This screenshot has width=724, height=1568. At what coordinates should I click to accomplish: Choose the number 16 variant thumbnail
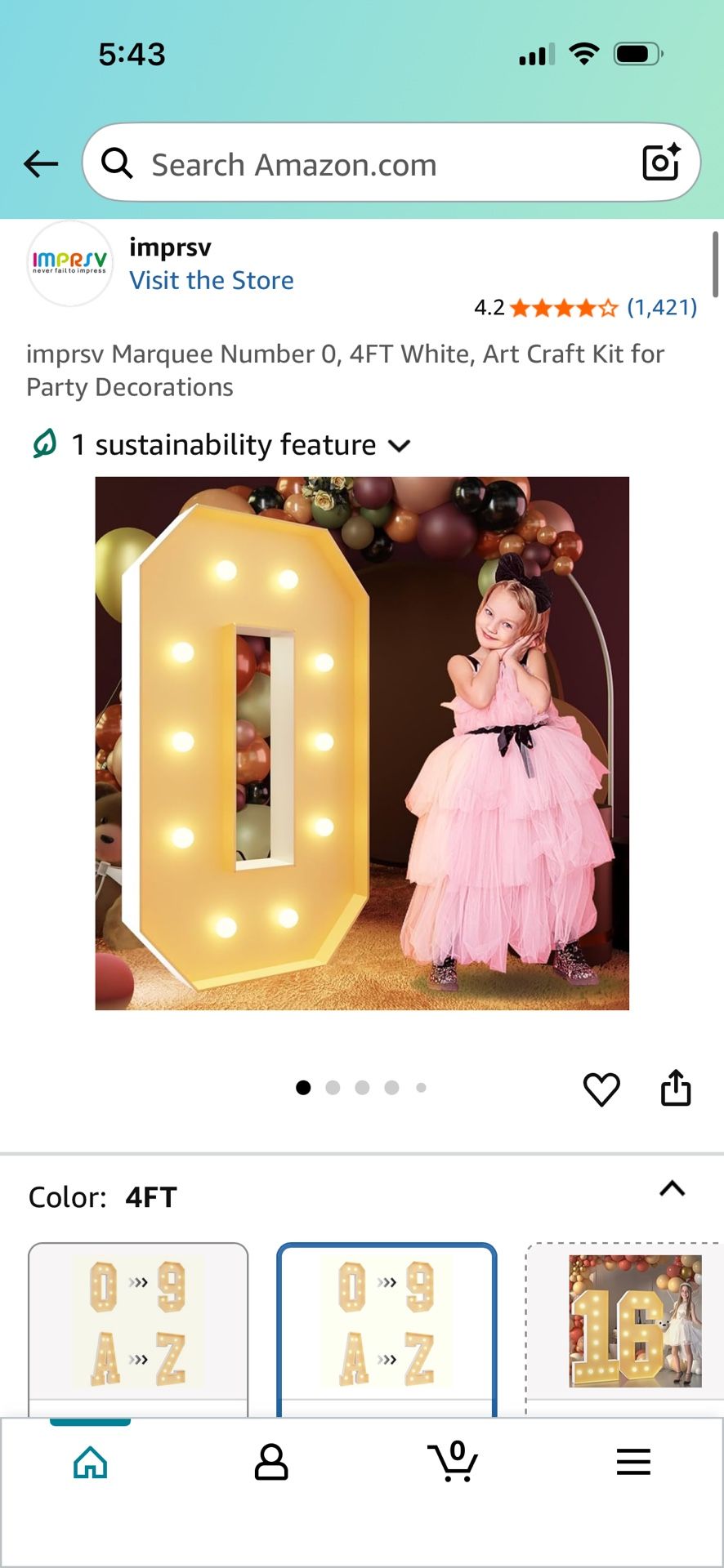635,1321
